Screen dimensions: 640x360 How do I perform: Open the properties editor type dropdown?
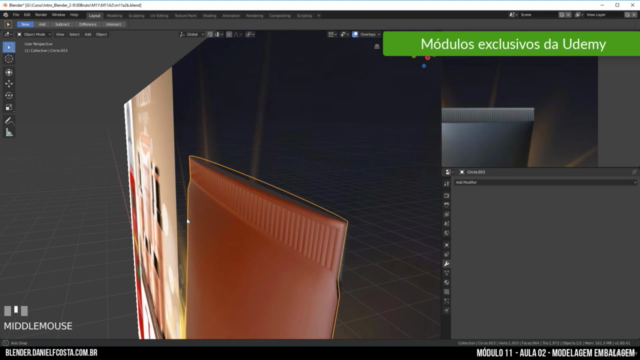tap(449, 172)
